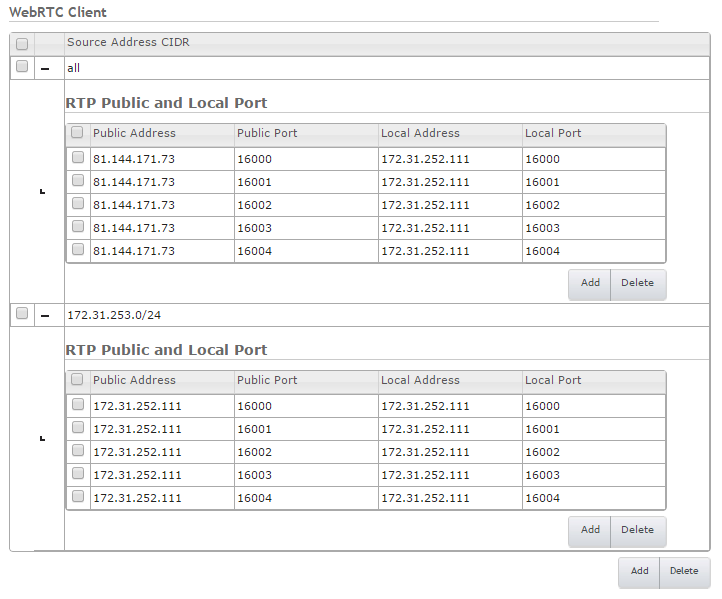
Task: Select row 81.144.171.73 port 16002 checkbox
Action: (x=78, y=203)
